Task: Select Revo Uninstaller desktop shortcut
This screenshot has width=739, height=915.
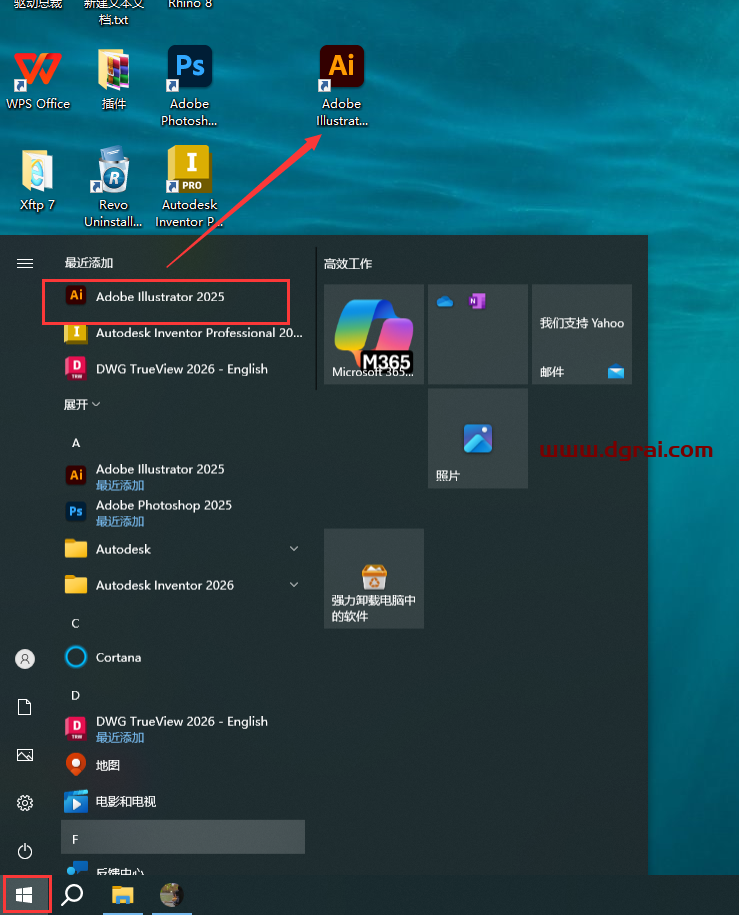Action: [x=113, y=187]
